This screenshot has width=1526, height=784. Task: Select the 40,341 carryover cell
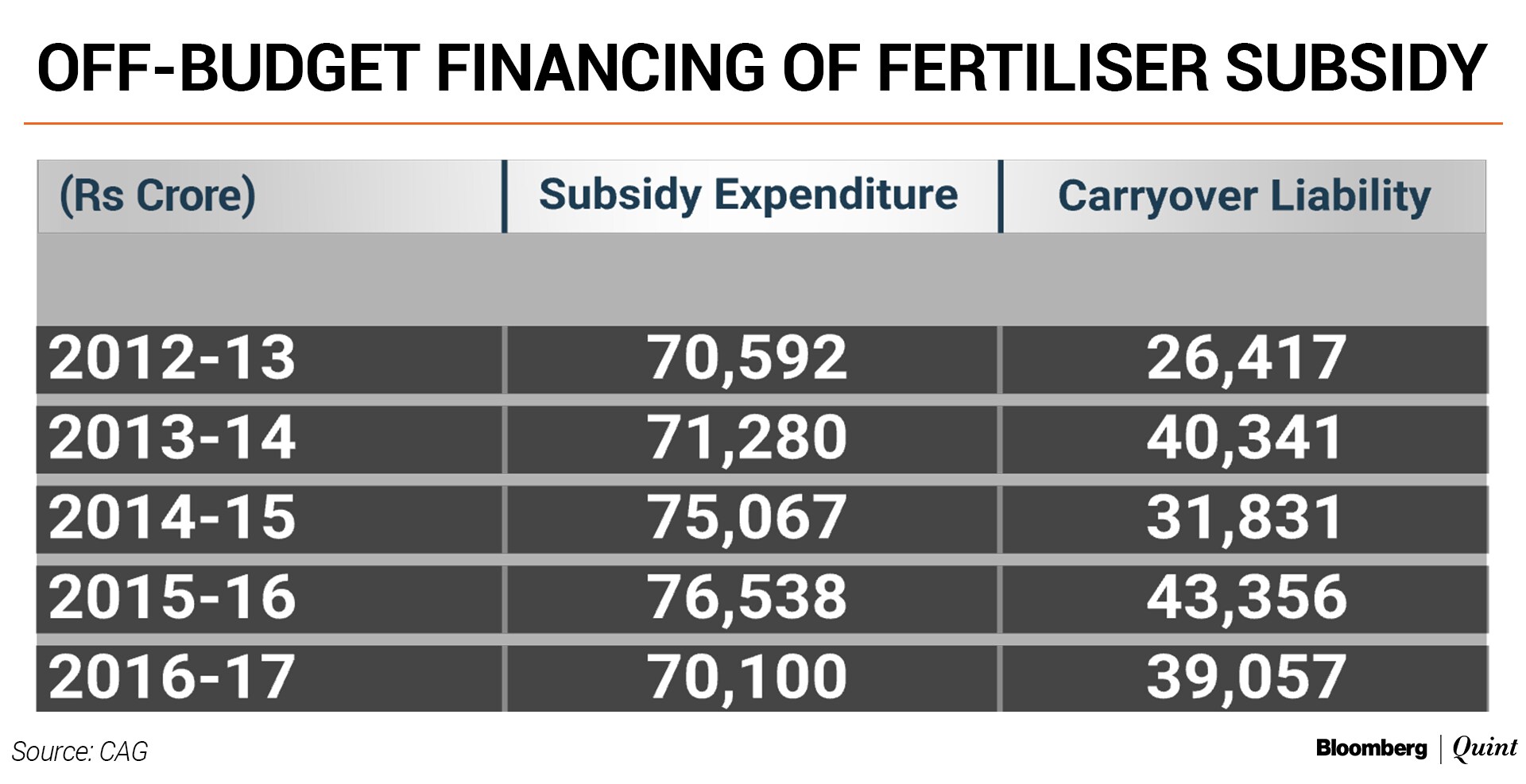(1245, 438)
